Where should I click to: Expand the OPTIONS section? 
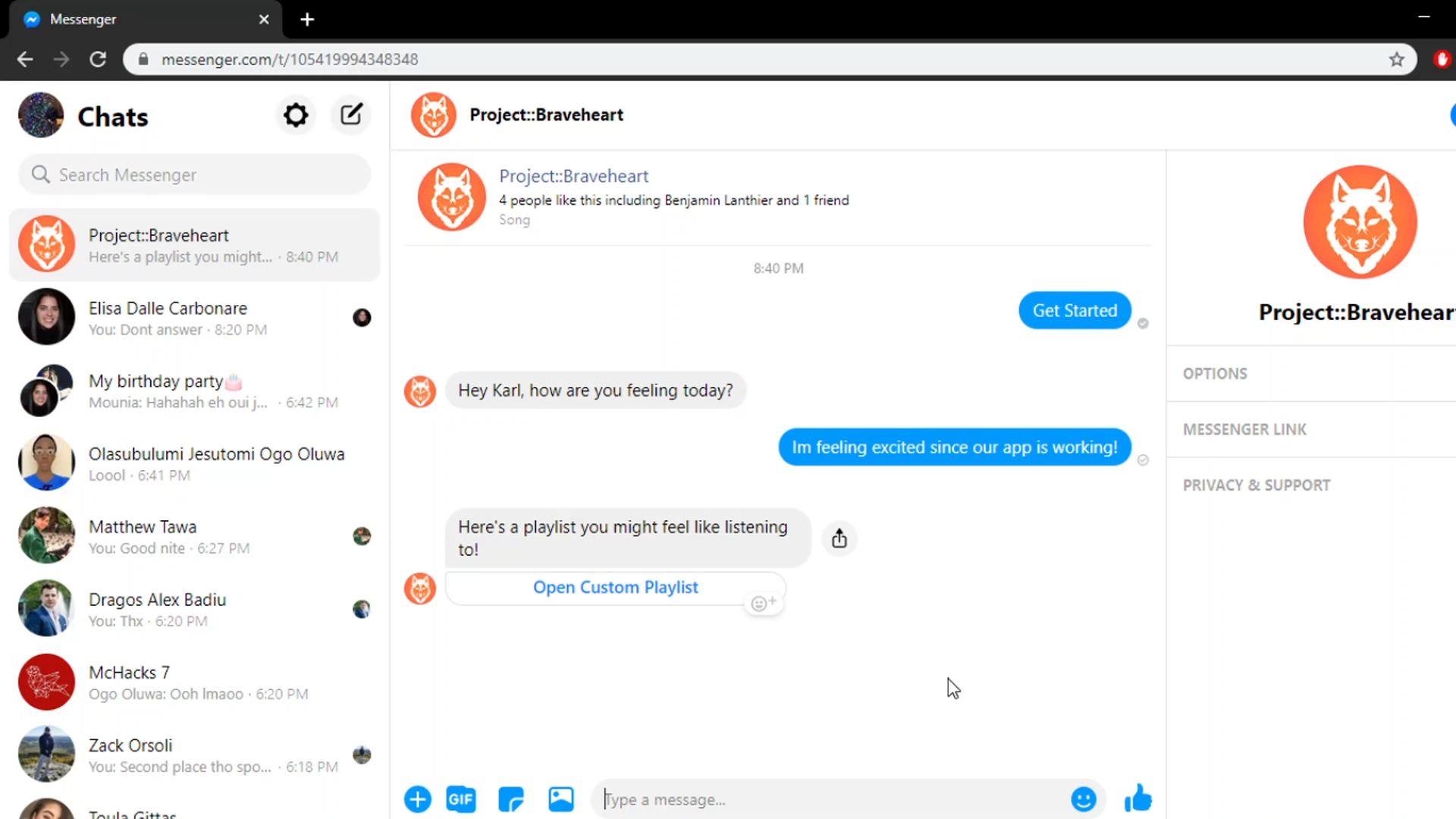point(1215,374)
